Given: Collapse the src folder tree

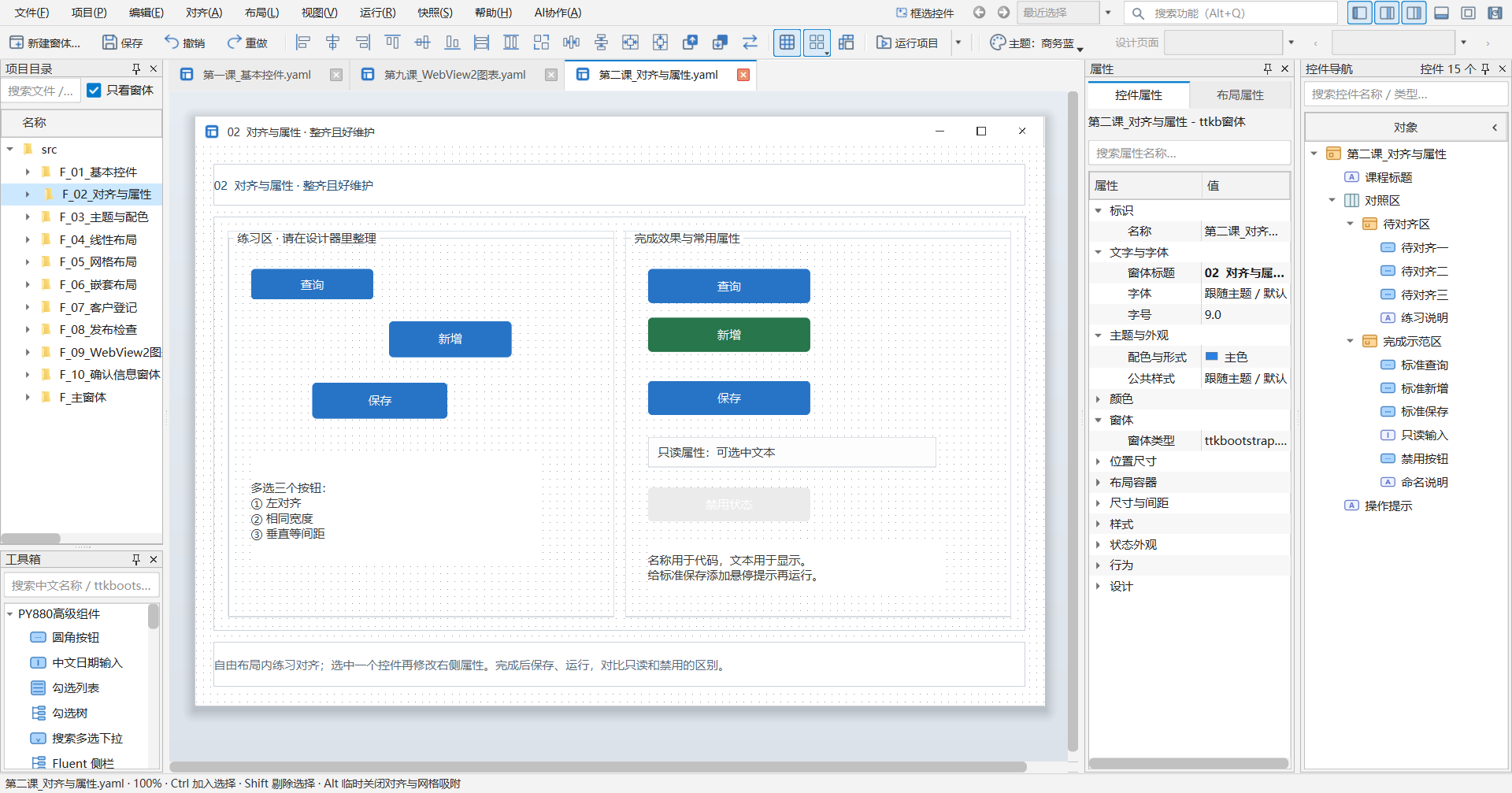Looking at the screenshot, I should tap(9, 149).
